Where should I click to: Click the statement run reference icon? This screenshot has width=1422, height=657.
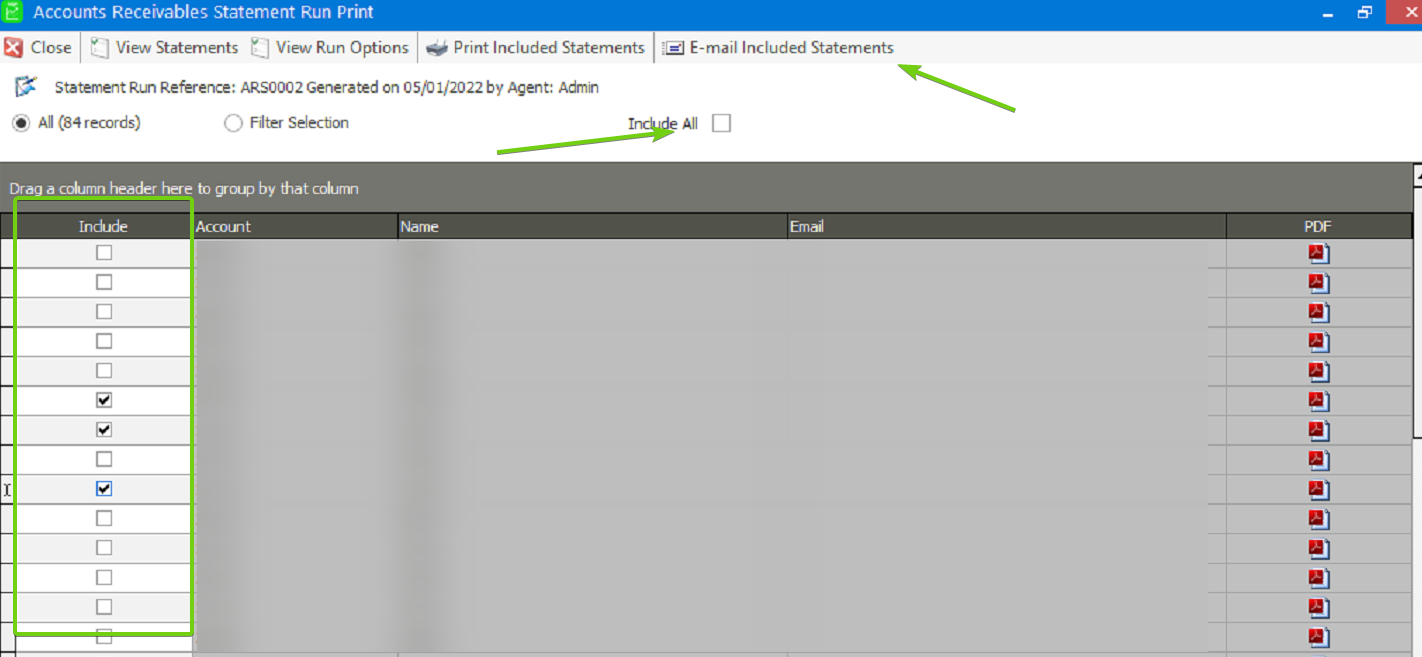pos(26,87)
